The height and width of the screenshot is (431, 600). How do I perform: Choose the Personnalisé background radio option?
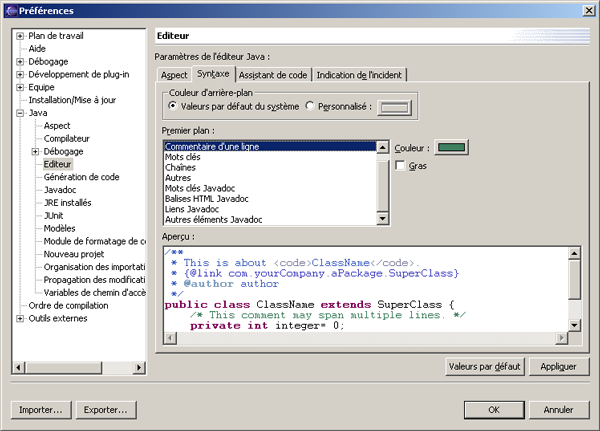point(310,106)
